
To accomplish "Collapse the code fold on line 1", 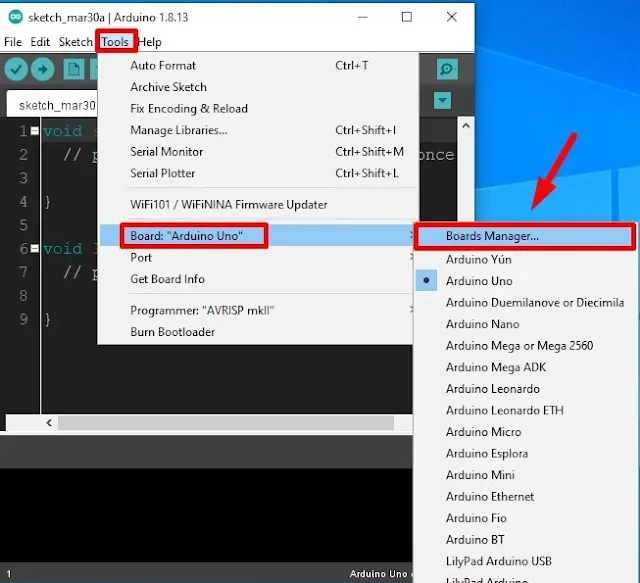I will click(35, 131).
